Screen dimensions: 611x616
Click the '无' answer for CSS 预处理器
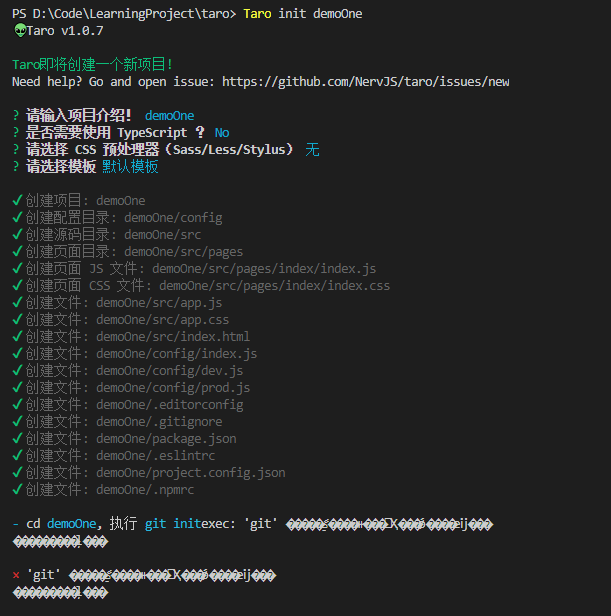(312, 150)
